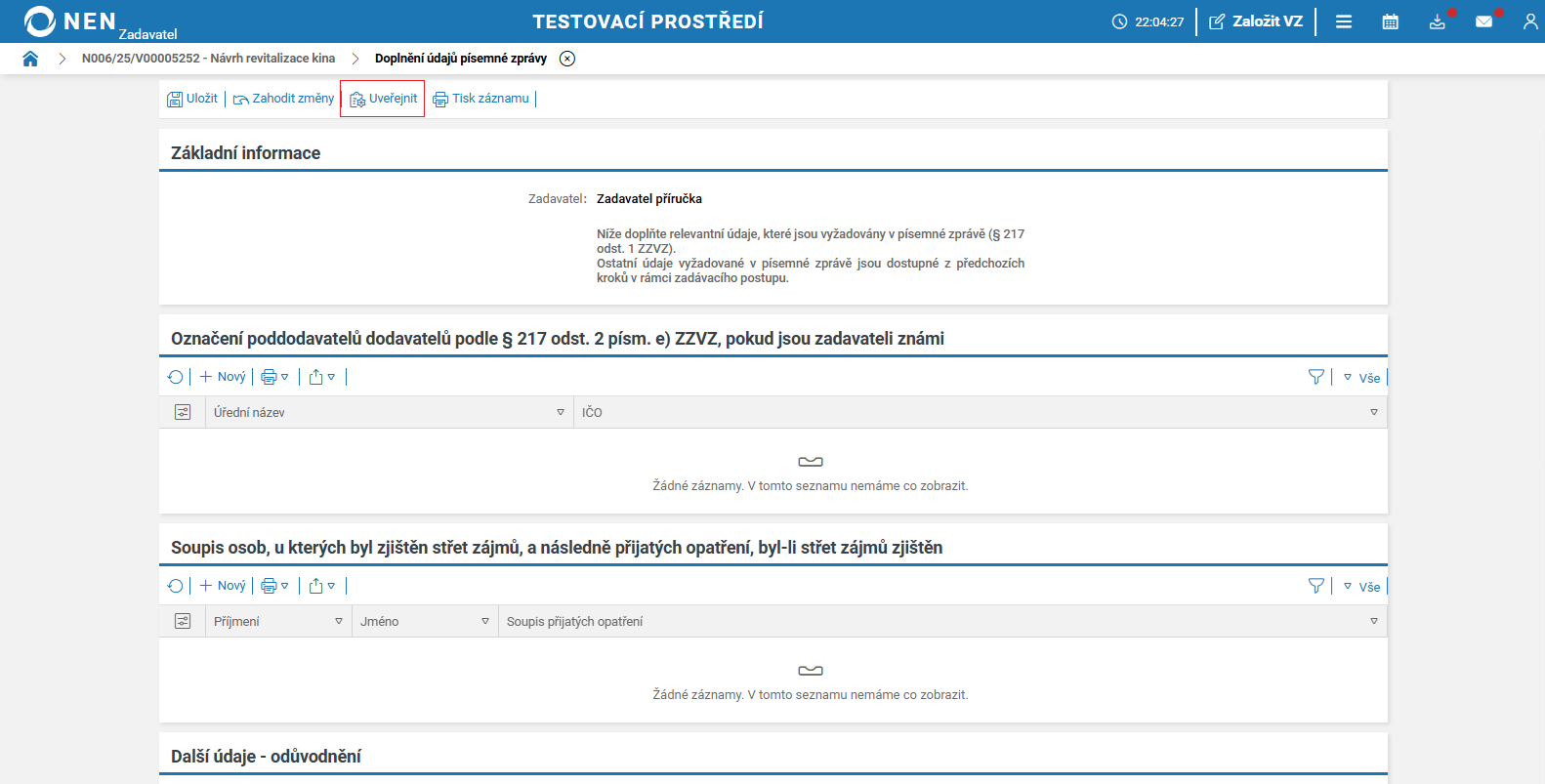Add new person with Nový in Soupis osob
Image resolution: width=1545 pixels, height=784 pixels.
click(x=223, y=586)
